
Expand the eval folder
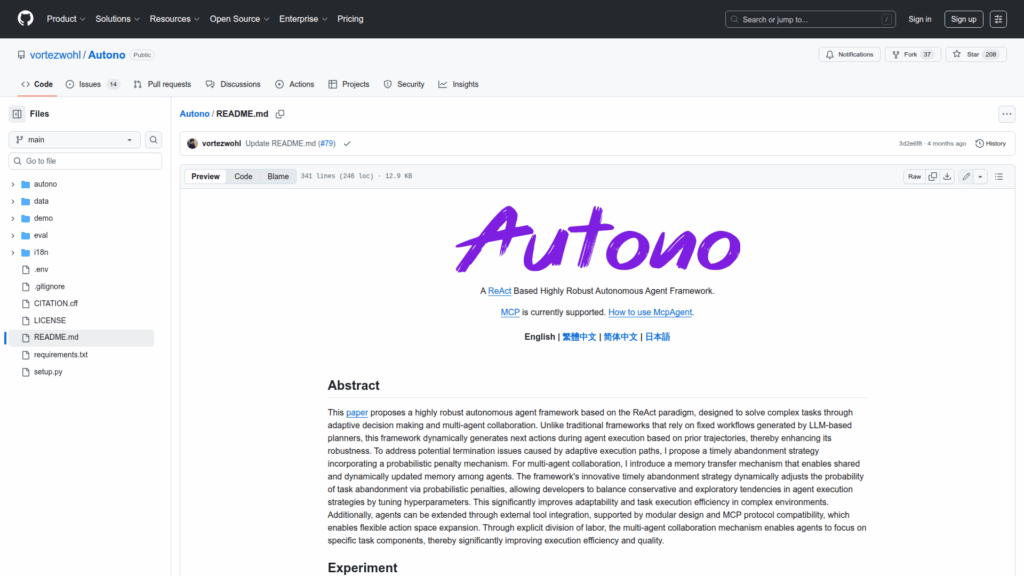point(12,235)
